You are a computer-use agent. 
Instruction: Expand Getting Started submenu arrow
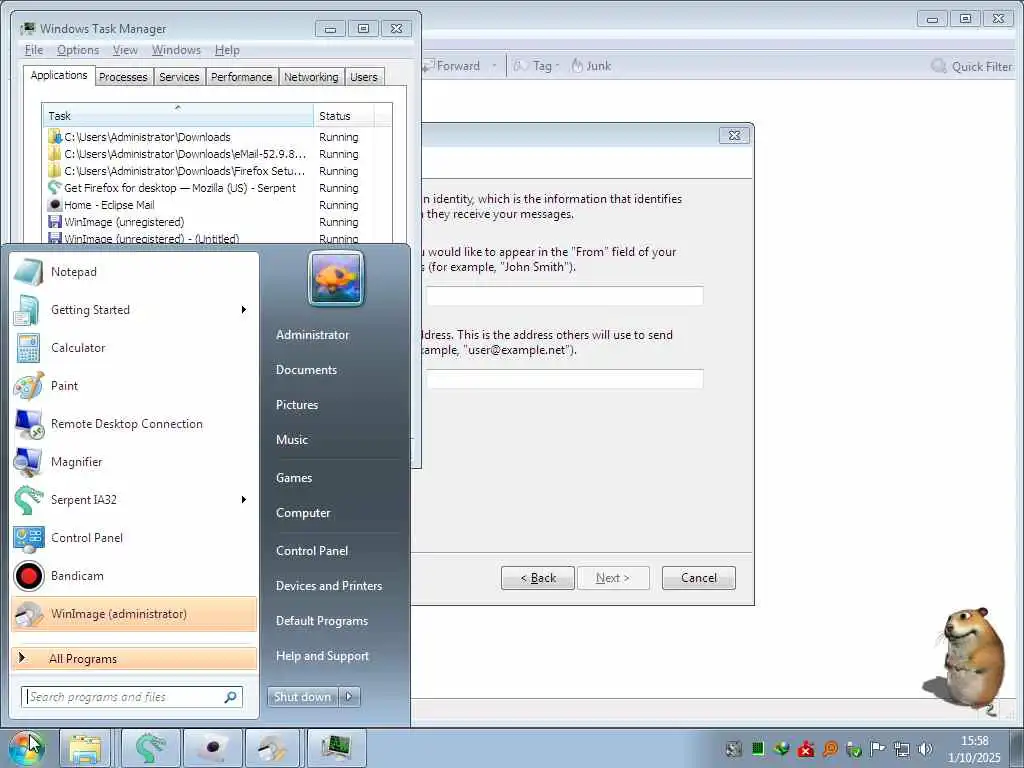pos(244,310)
